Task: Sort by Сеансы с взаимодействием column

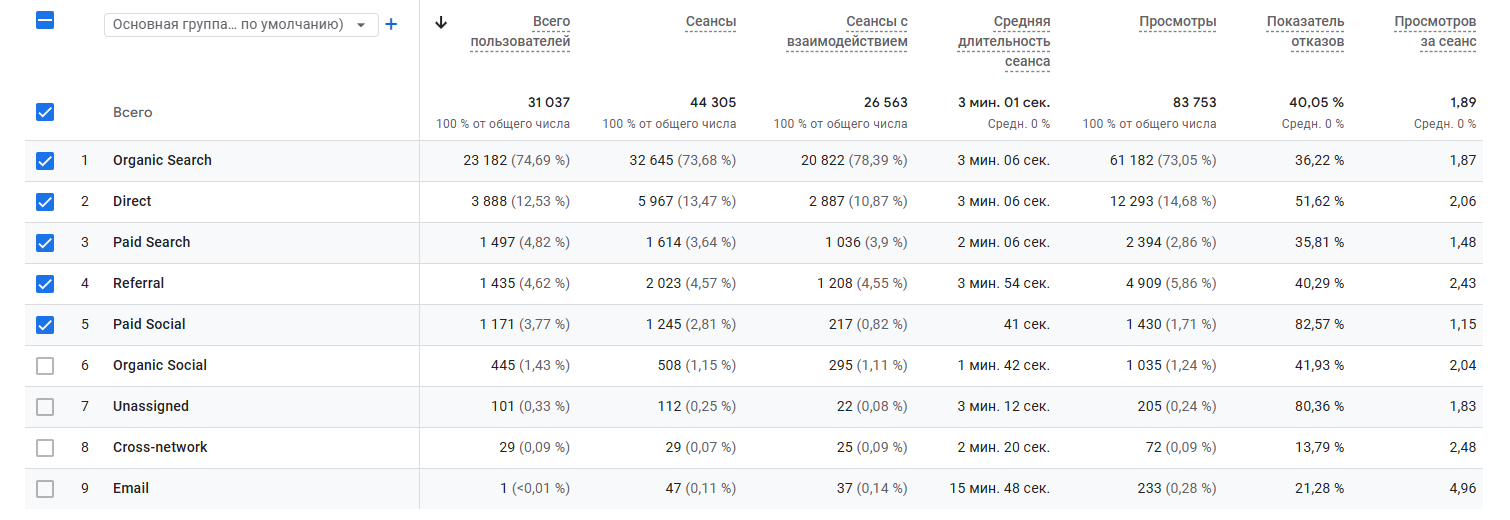Action: tap(847, 32)
